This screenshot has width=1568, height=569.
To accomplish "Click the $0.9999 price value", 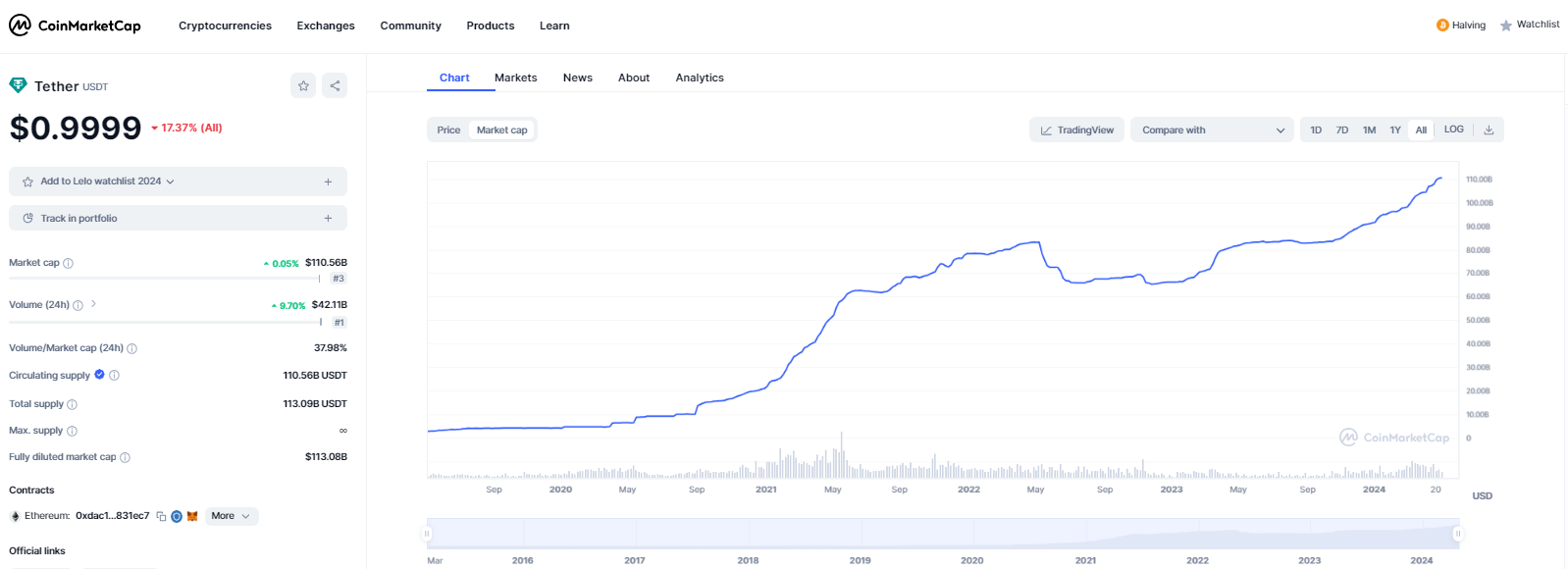I will tap(76, 128).
